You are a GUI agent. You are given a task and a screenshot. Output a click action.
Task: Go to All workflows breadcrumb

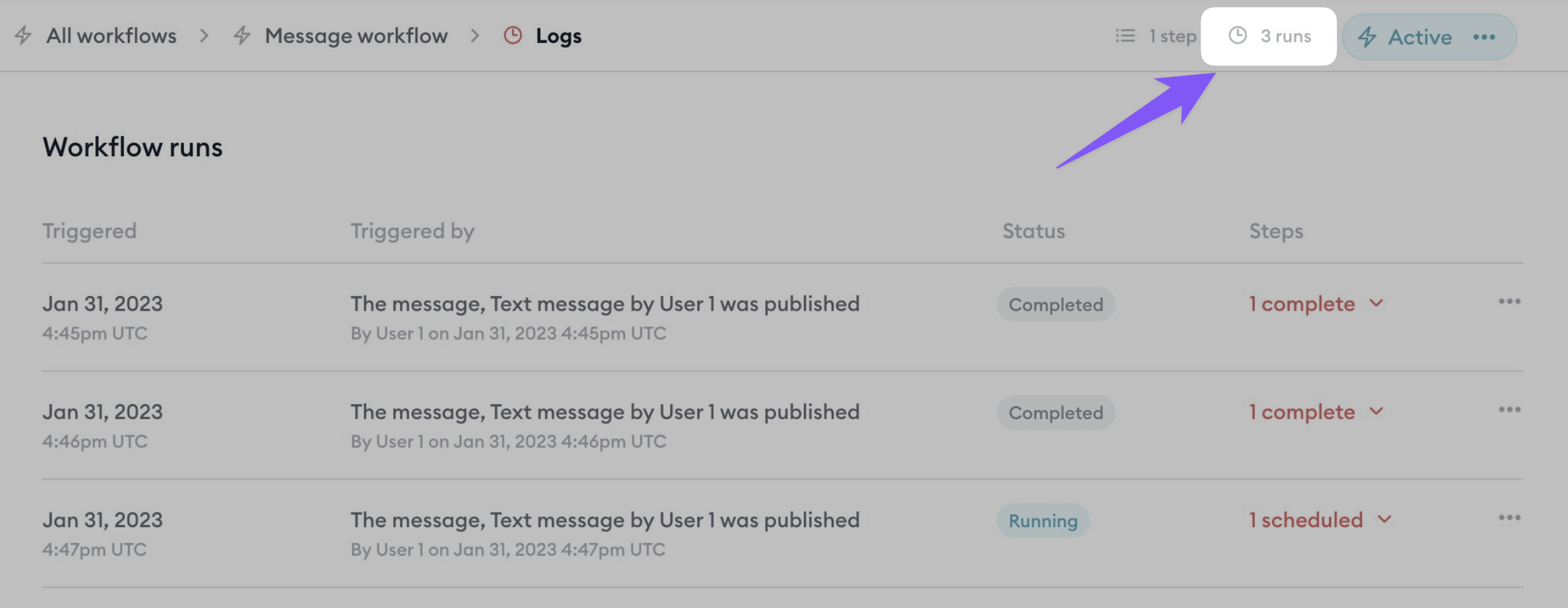[111, 36]
